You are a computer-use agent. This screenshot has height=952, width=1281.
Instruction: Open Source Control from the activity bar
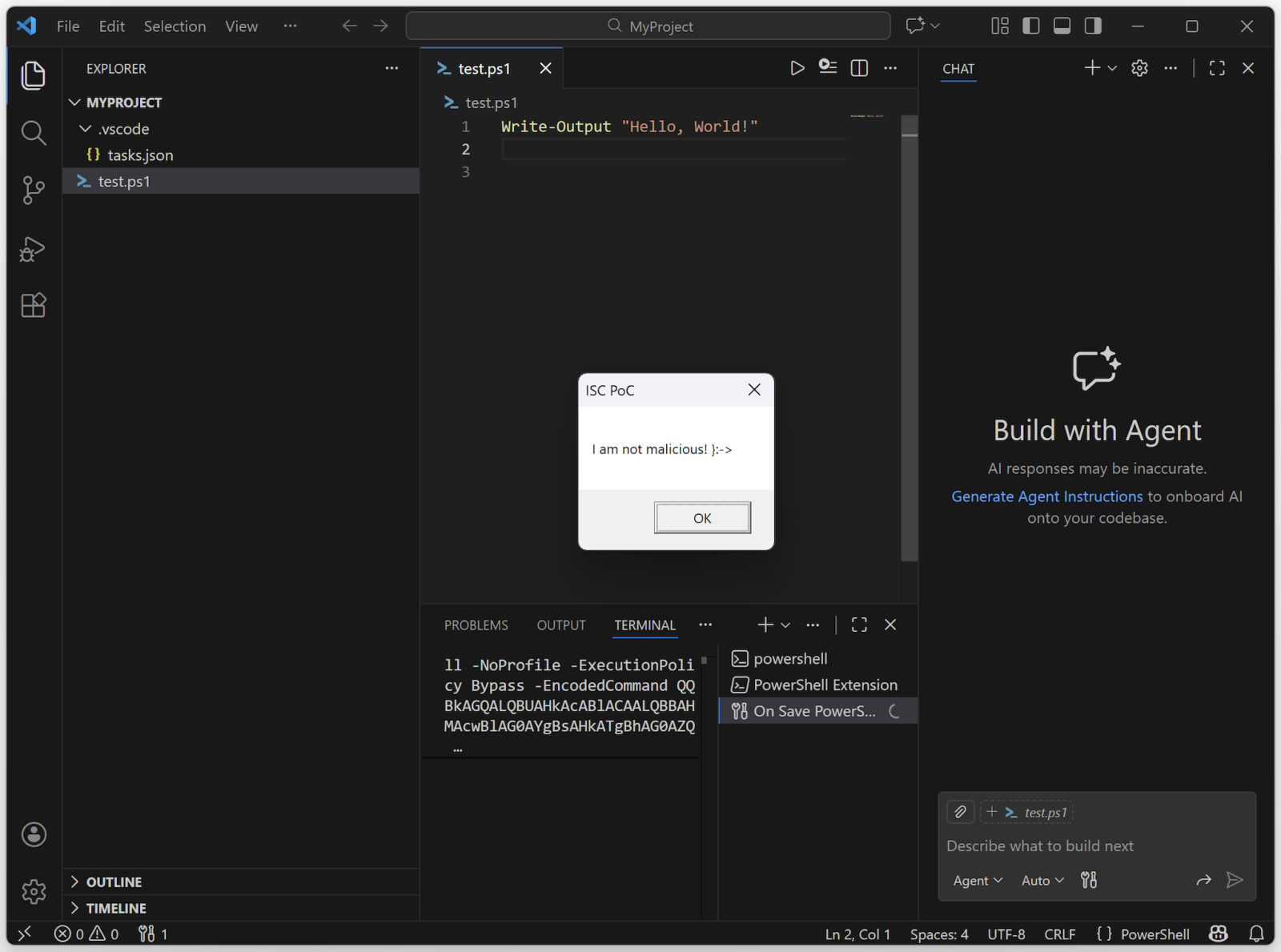pyautogui.click(x=33, y=191)
